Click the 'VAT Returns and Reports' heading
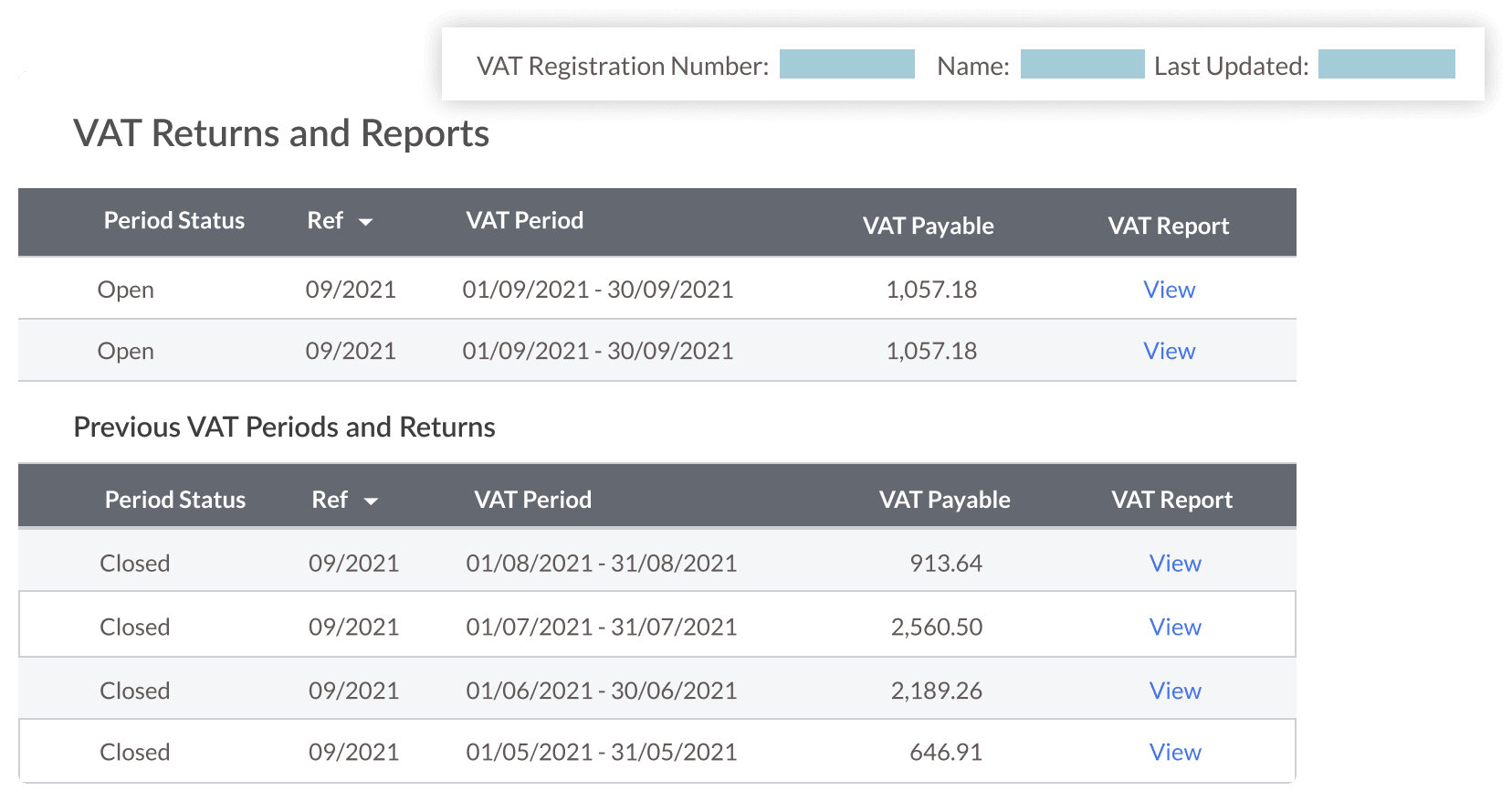This screenshot has height=802, width=1512. point(281,133)
